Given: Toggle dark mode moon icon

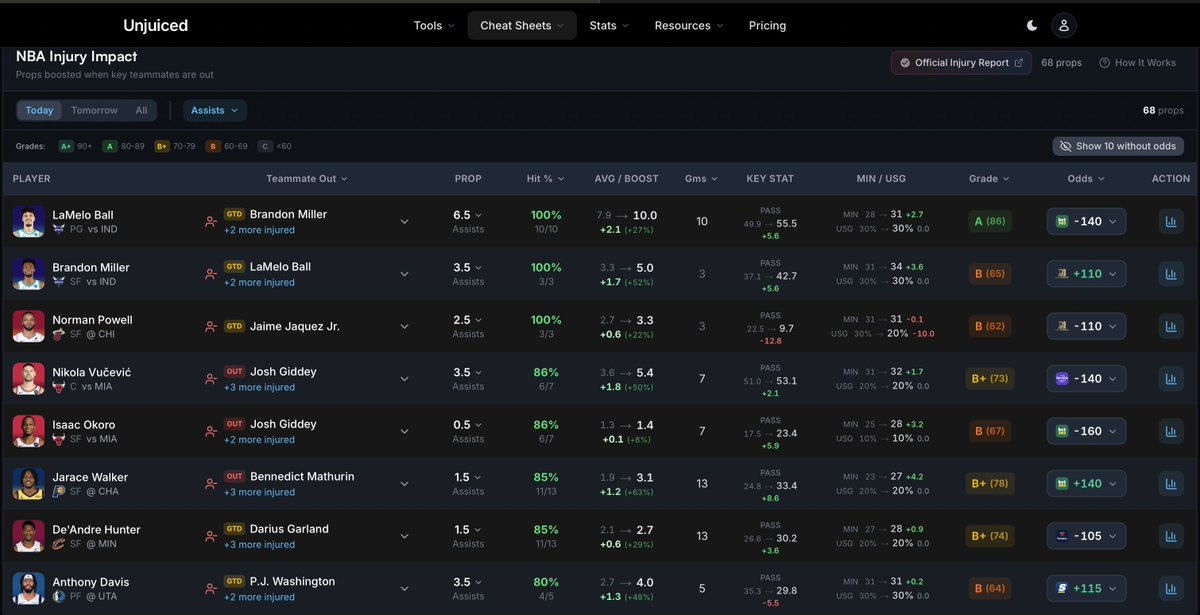Looking at the screenshot, I should 1033,26.
